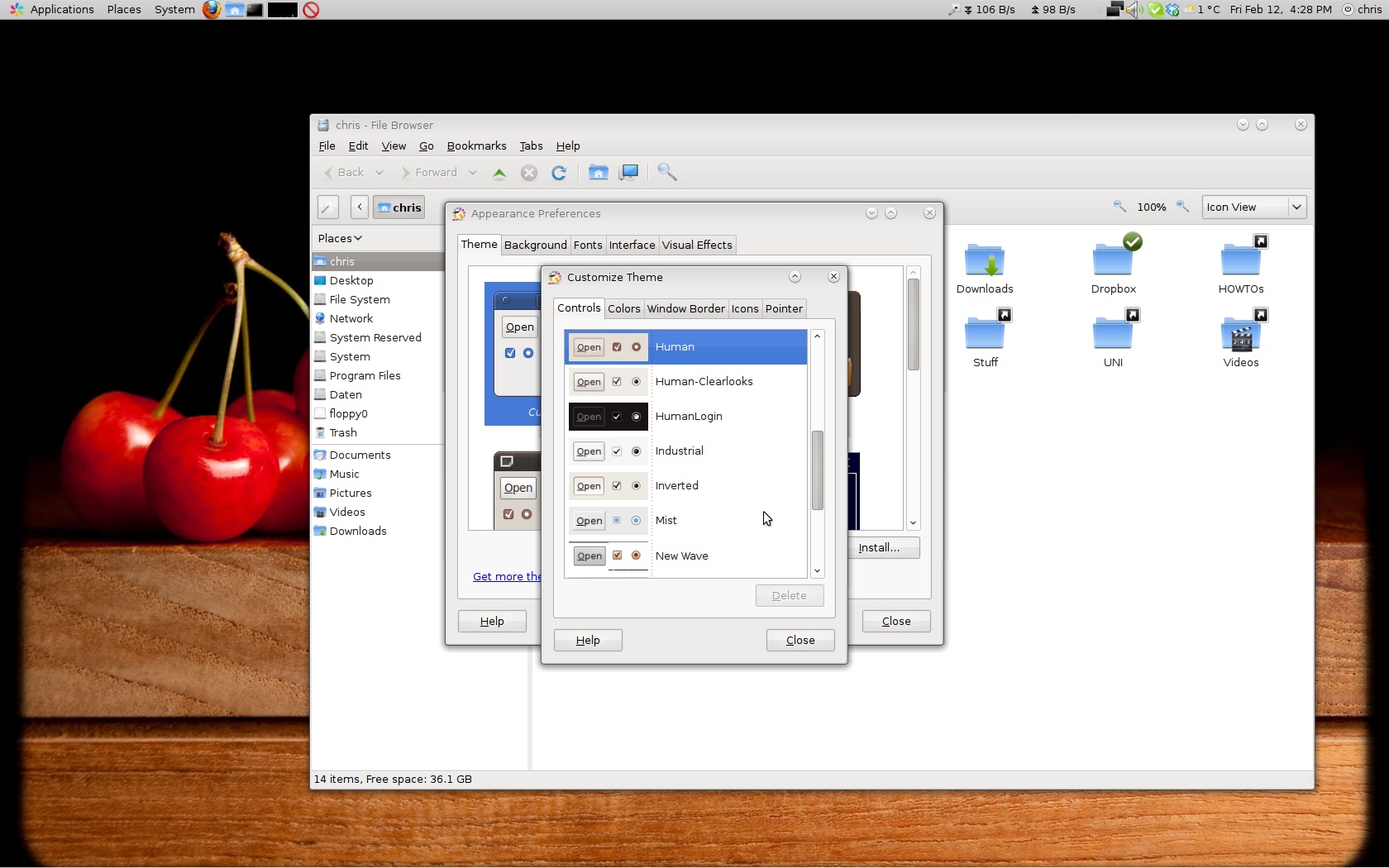Click the Install... button
The width and height of the screenshot is (1389, 868).
(x=884, y=548)
